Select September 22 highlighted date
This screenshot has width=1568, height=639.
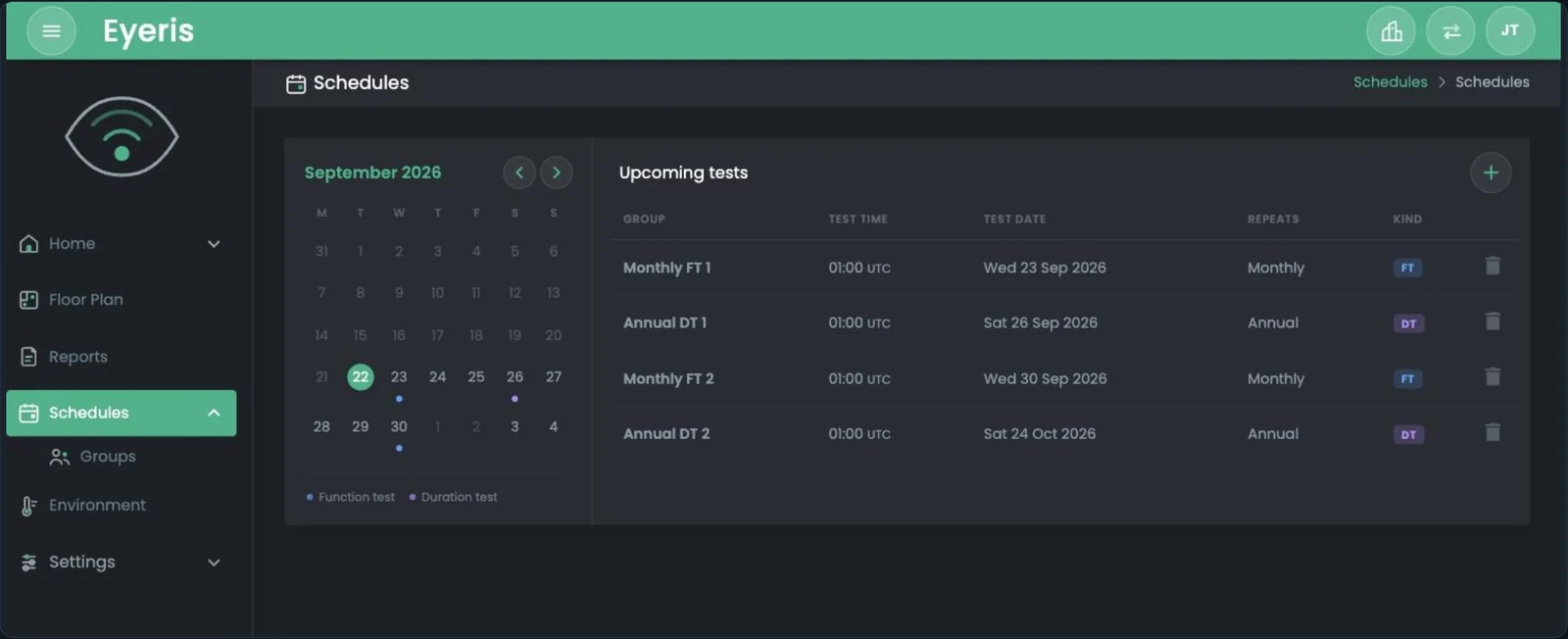(x=361, y=376)
